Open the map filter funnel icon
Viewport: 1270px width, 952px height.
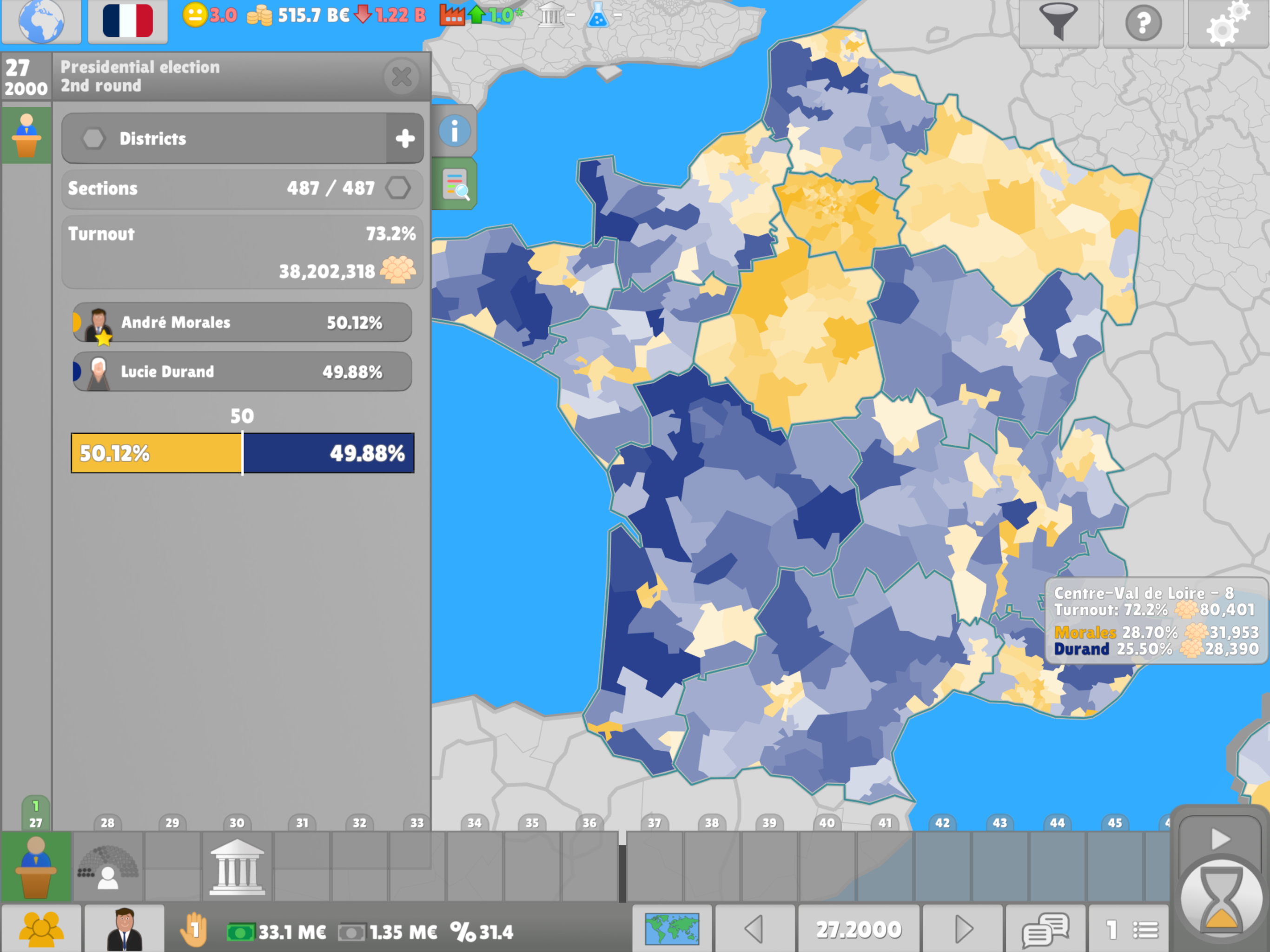click(x=1058, y=23)
